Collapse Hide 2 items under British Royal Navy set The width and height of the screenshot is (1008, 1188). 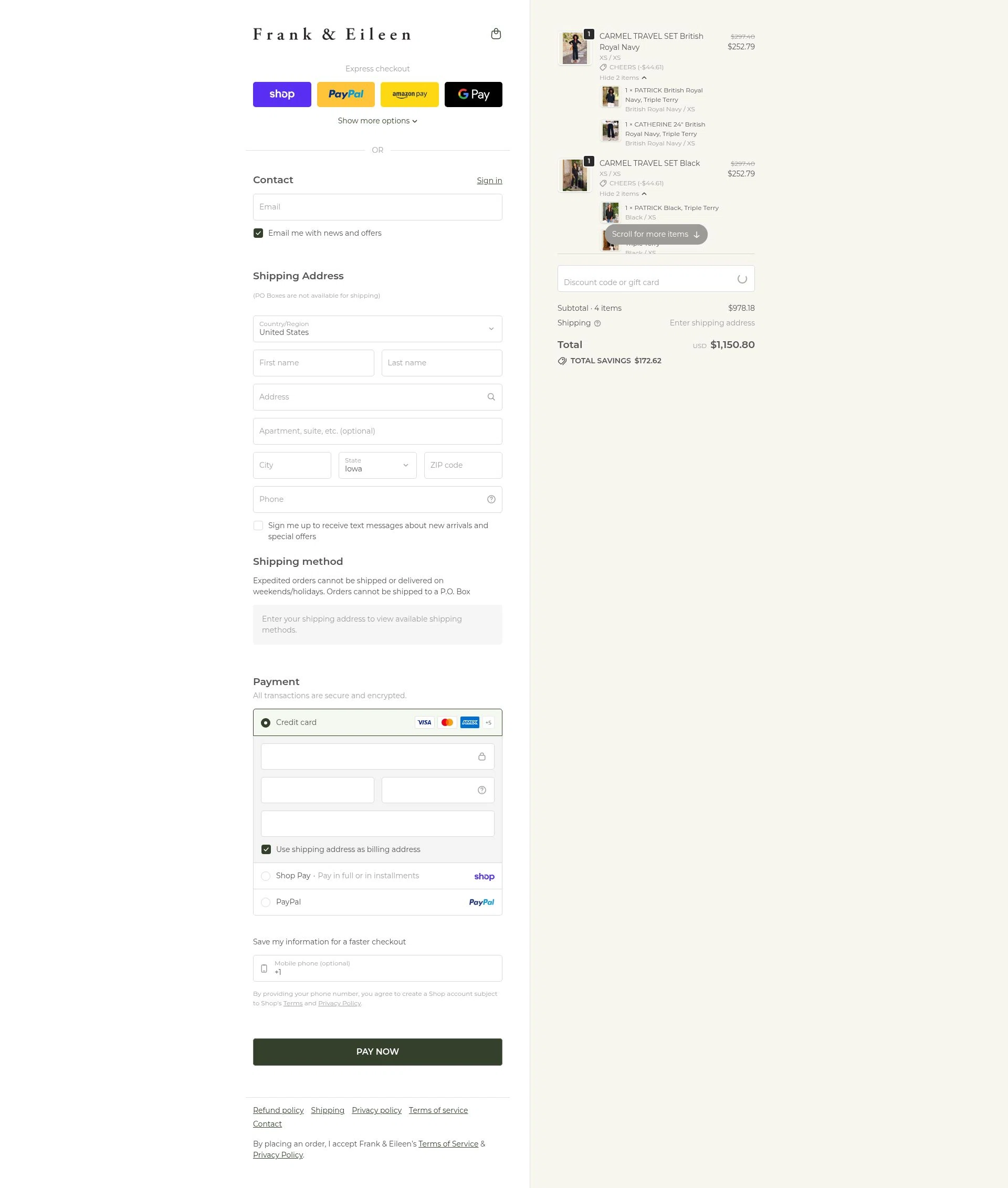[x=623, y=78]
